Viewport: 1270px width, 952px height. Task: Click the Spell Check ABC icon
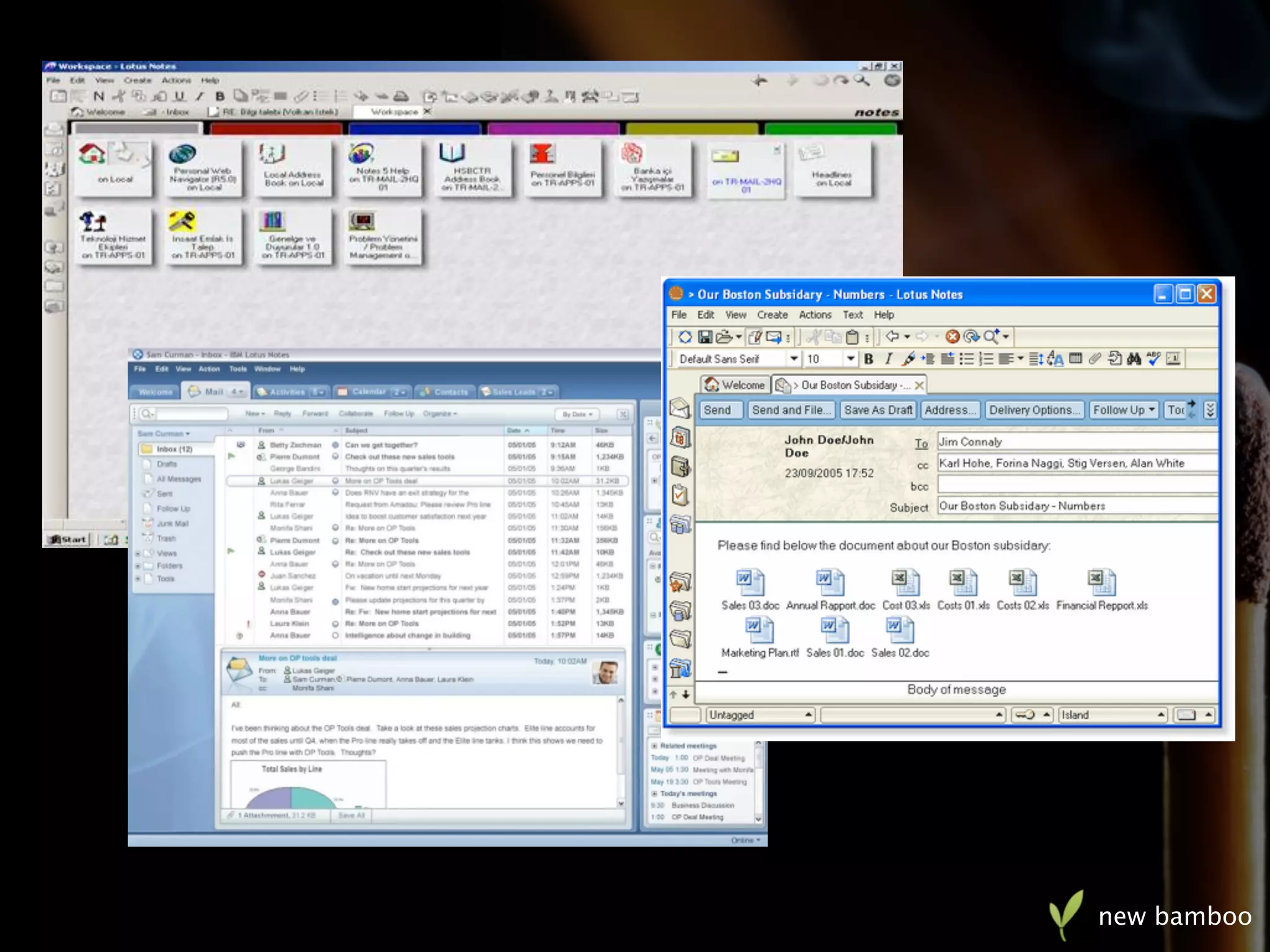[x=1153, y=358]
